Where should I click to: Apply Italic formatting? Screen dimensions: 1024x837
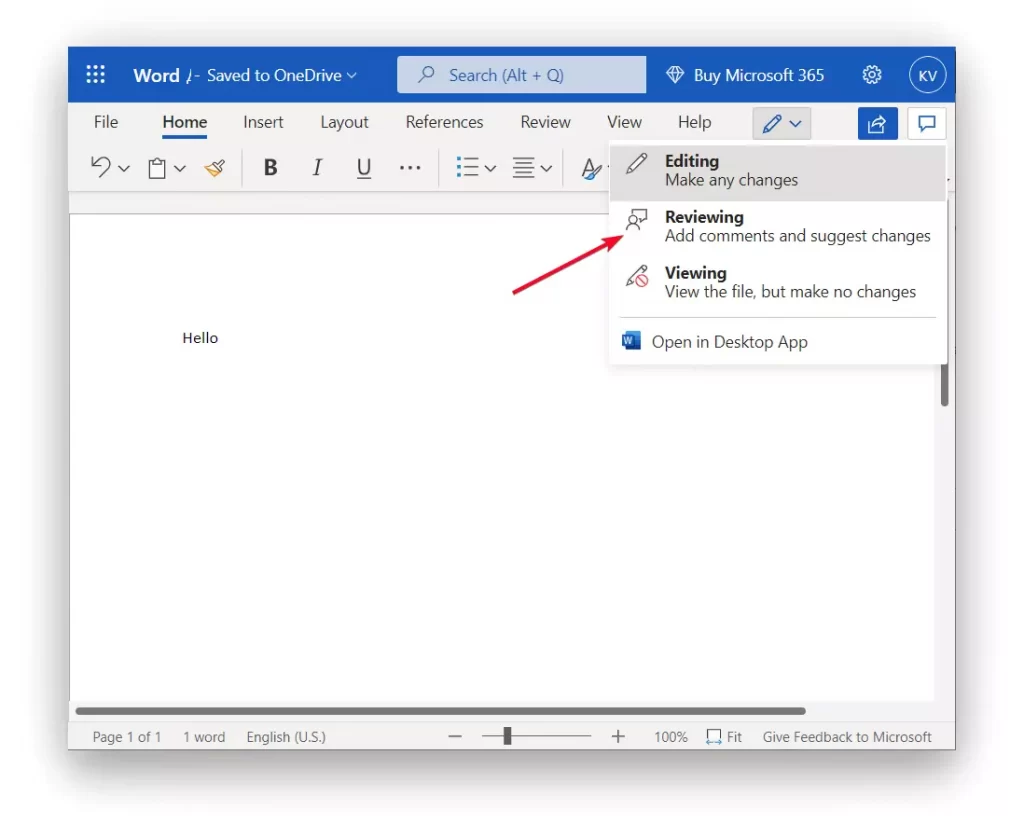pos(317,168)
